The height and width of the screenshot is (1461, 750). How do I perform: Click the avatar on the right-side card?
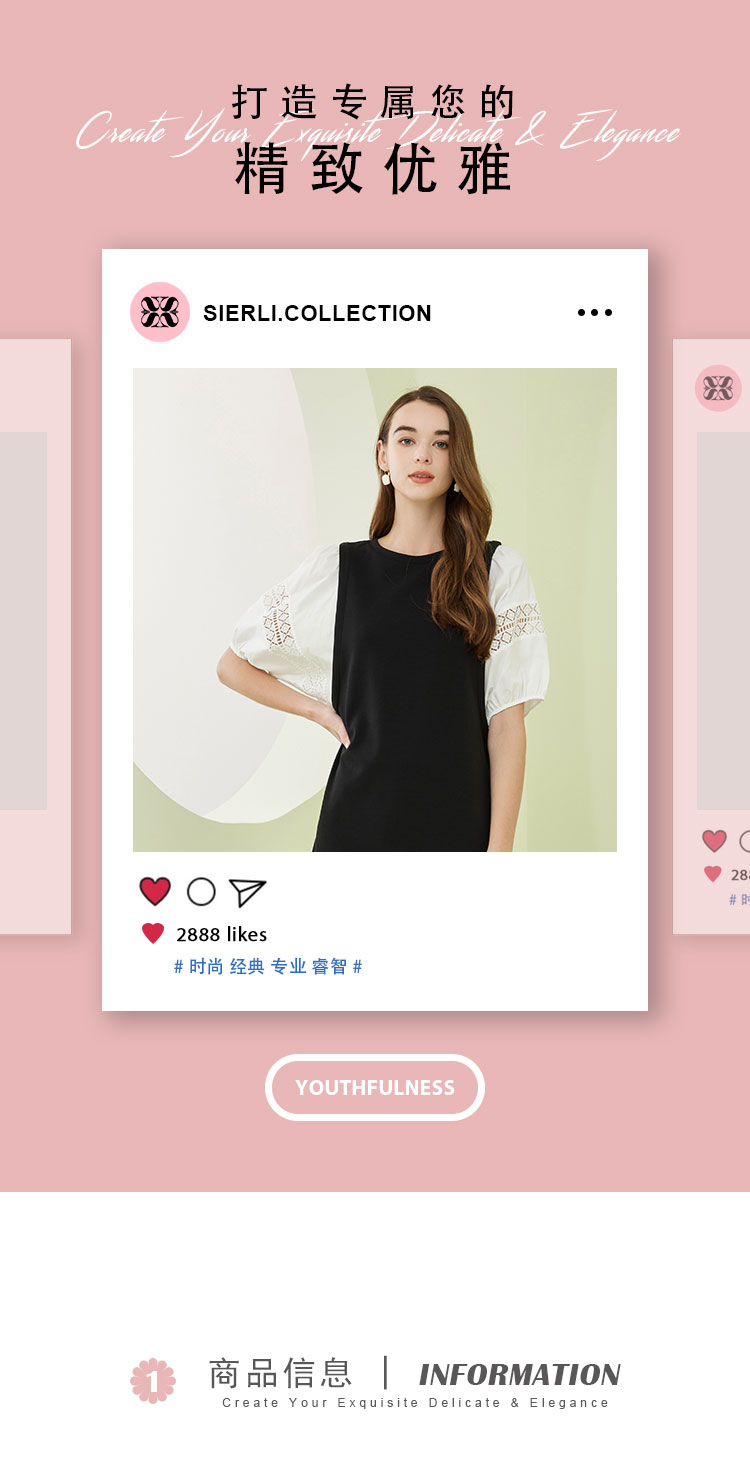coord(718,388)
